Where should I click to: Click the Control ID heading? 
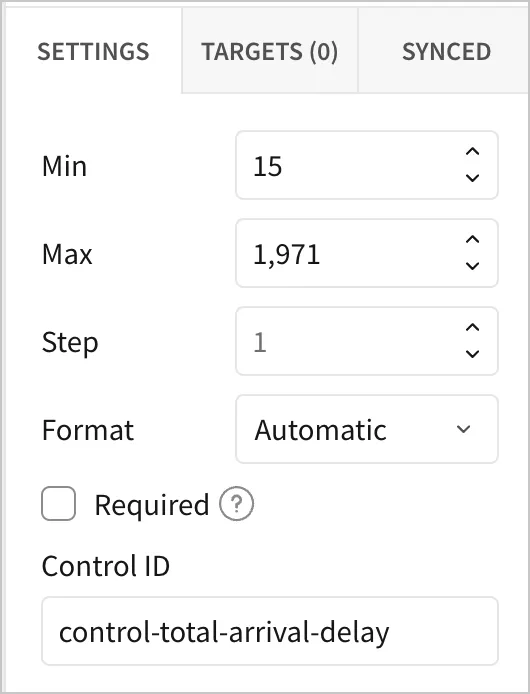[x=106, y=566]
